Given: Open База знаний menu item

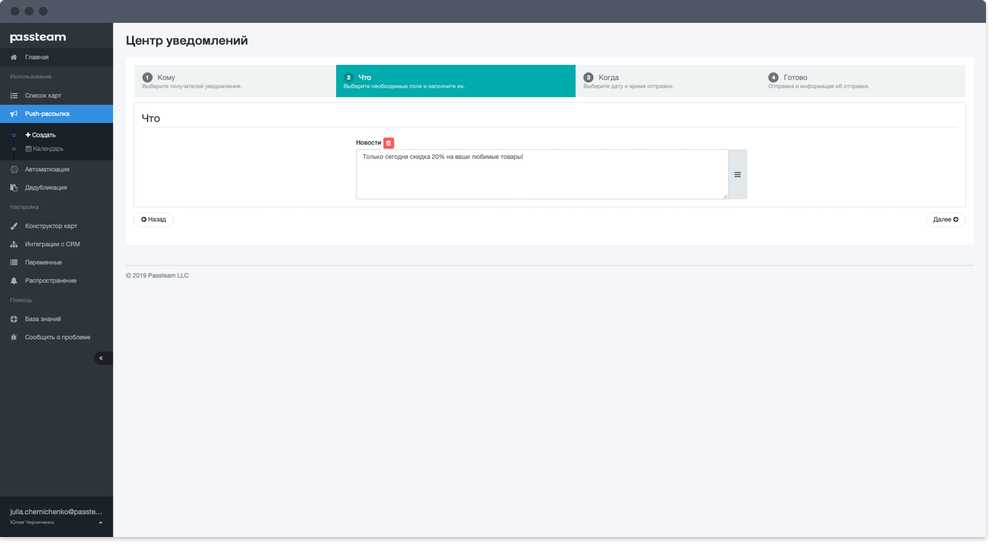Looking at the screenshot, I should coord(56,319).
